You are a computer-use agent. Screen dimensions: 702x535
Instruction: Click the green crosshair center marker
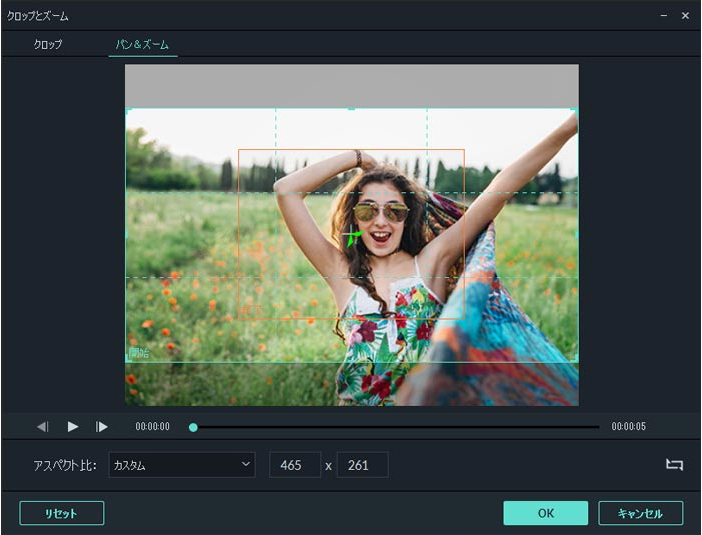352,236
